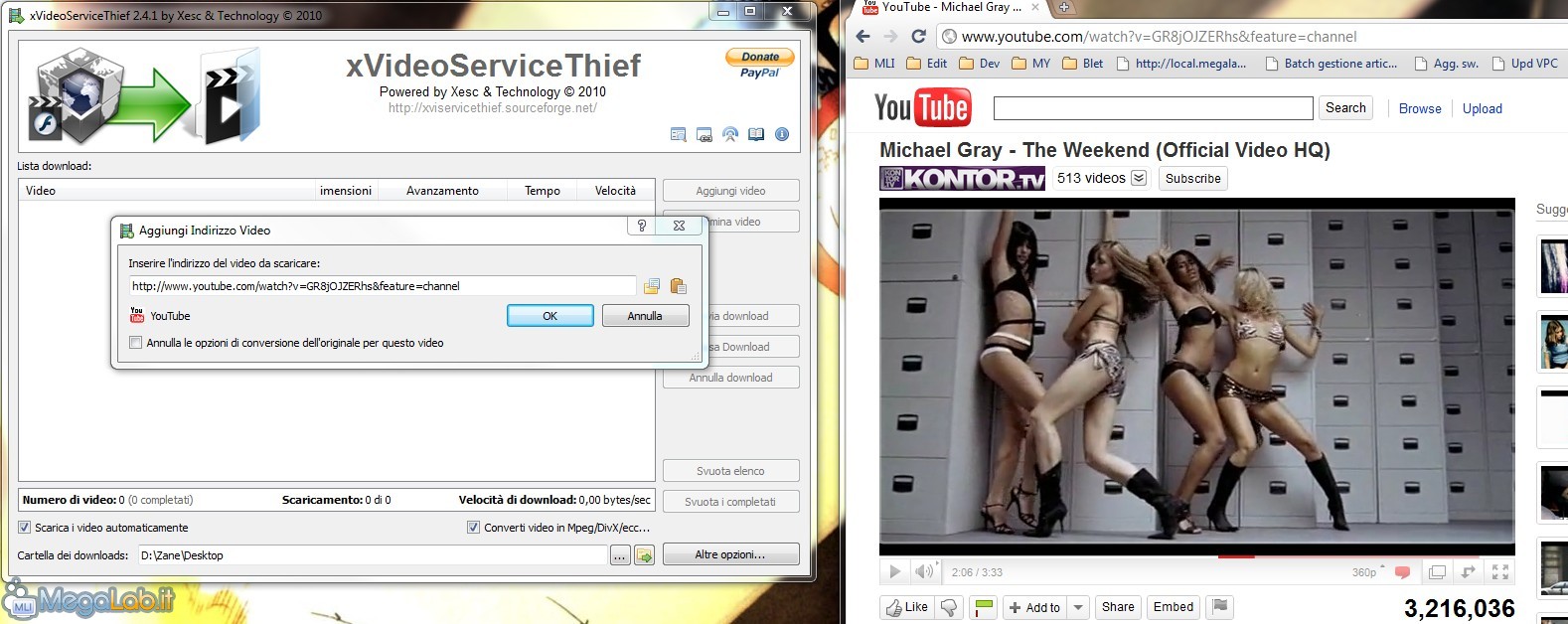Click the video play button
The width and height of the screenshot is (1568, 624).
click(x=894, y=571)
